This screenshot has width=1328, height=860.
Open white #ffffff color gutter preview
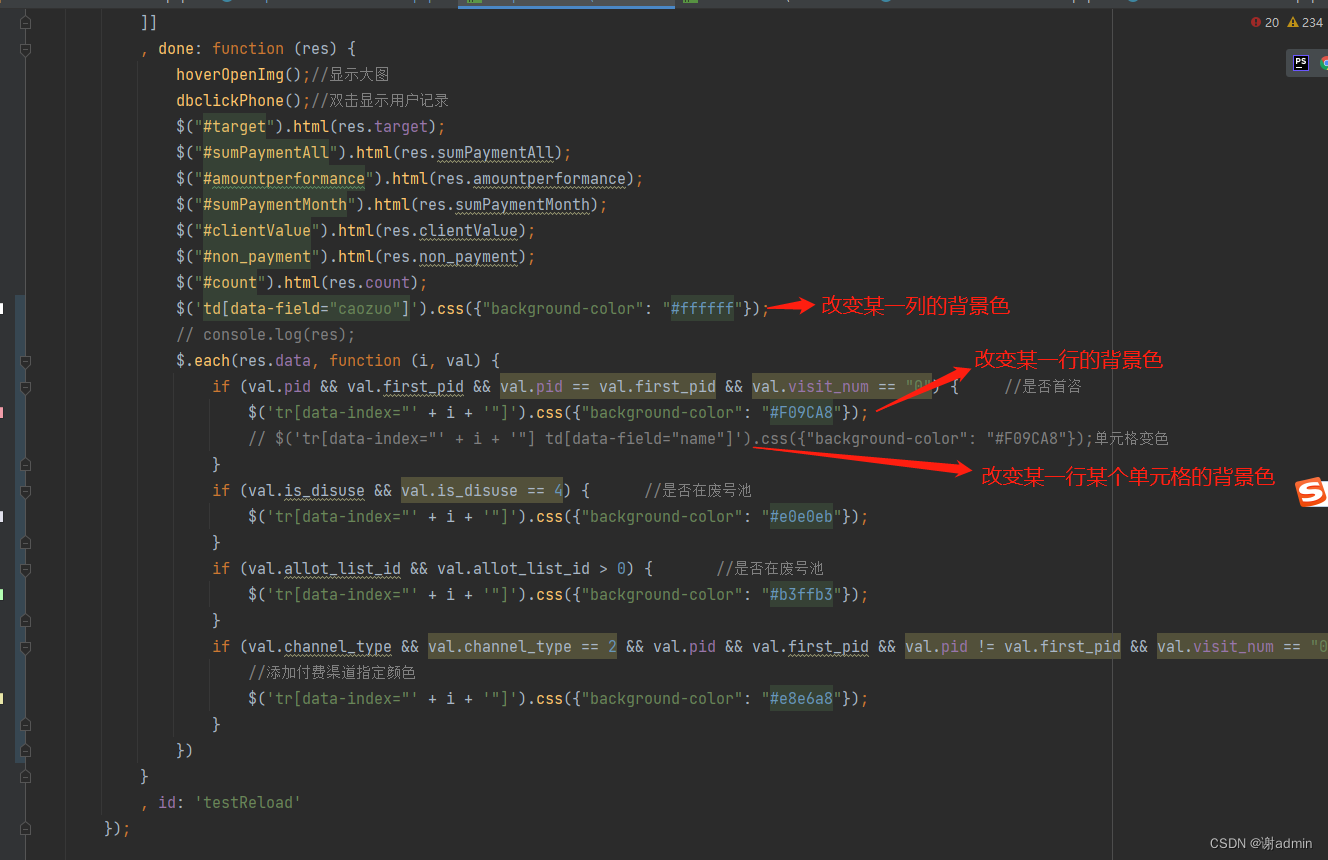(x=2, y=308)
